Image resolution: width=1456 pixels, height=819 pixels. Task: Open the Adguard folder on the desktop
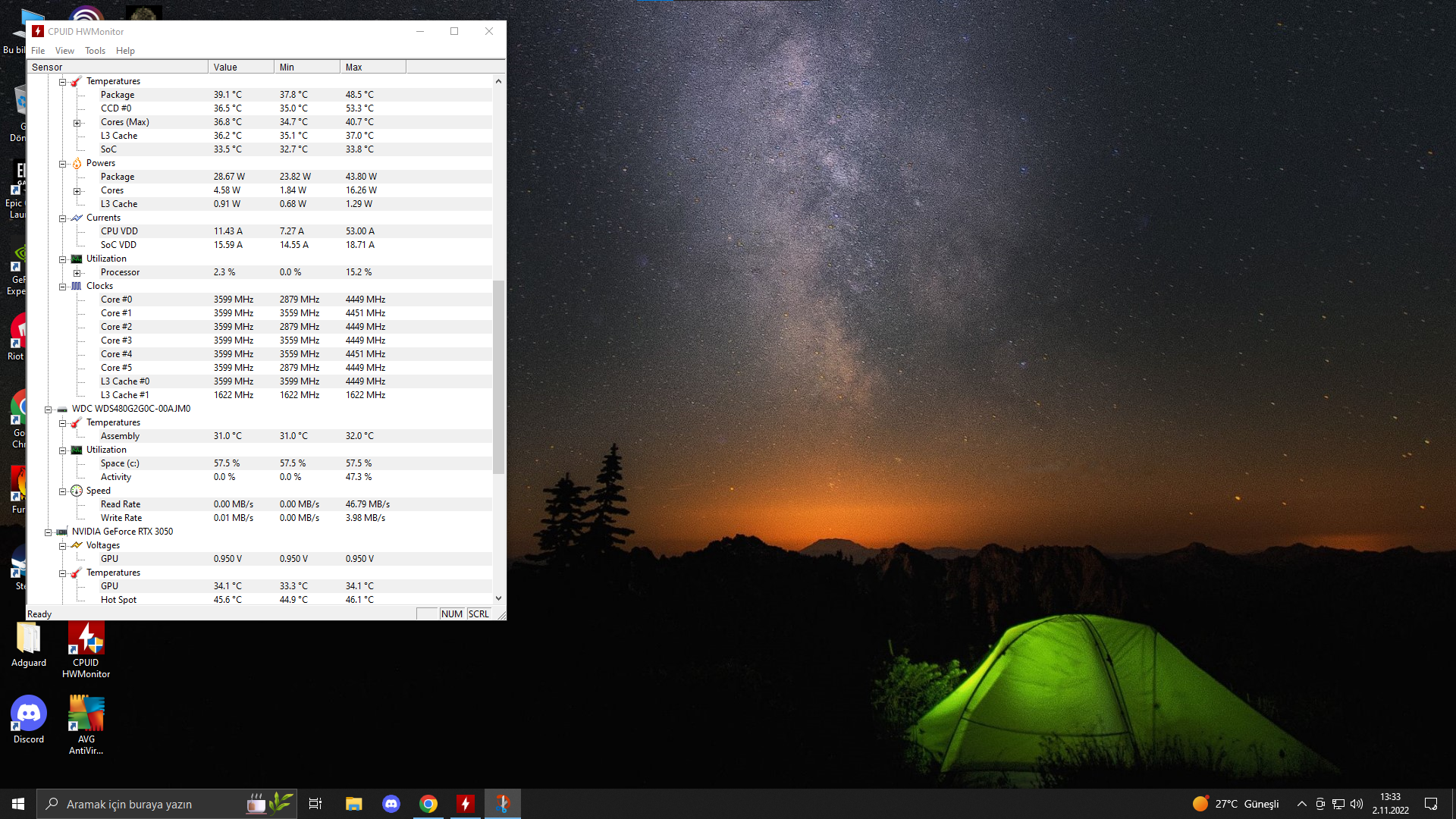tap(29, 641)
